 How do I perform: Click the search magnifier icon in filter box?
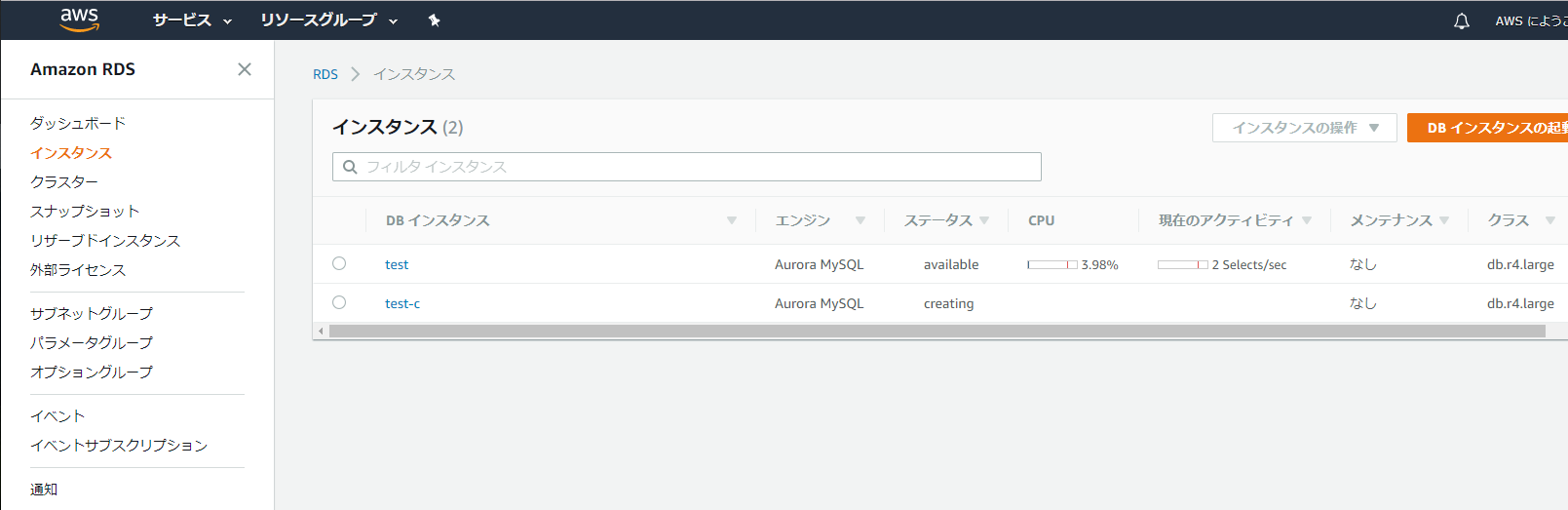coord(350,167)
